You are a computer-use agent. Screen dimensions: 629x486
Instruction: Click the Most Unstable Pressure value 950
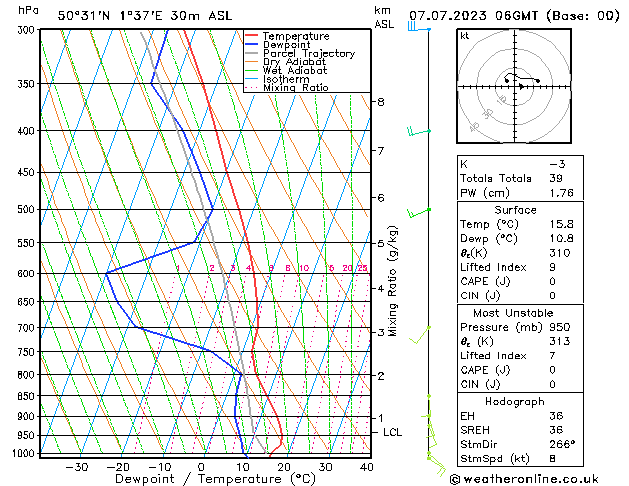tap(560, 327)
